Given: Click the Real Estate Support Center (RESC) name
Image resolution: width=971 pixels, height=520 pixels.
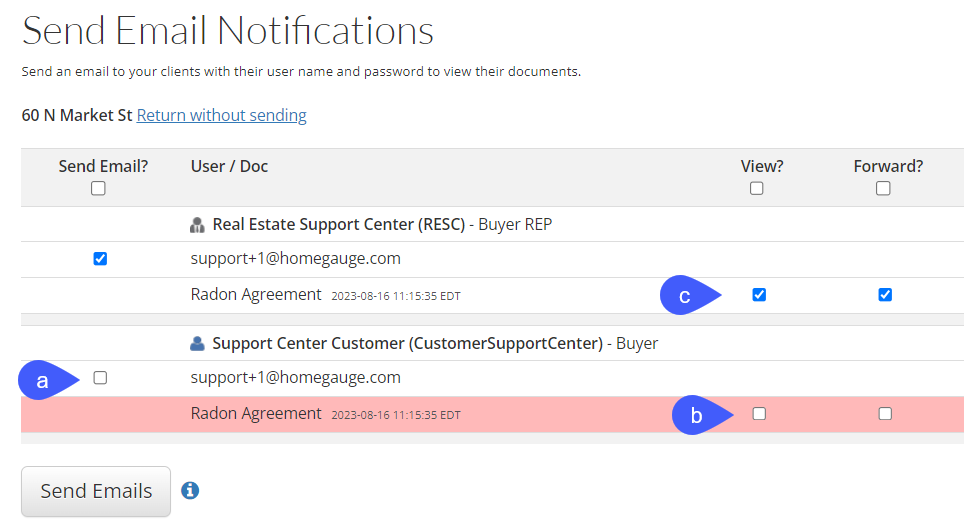Looking at the screenshot, I should click(339, 225).
